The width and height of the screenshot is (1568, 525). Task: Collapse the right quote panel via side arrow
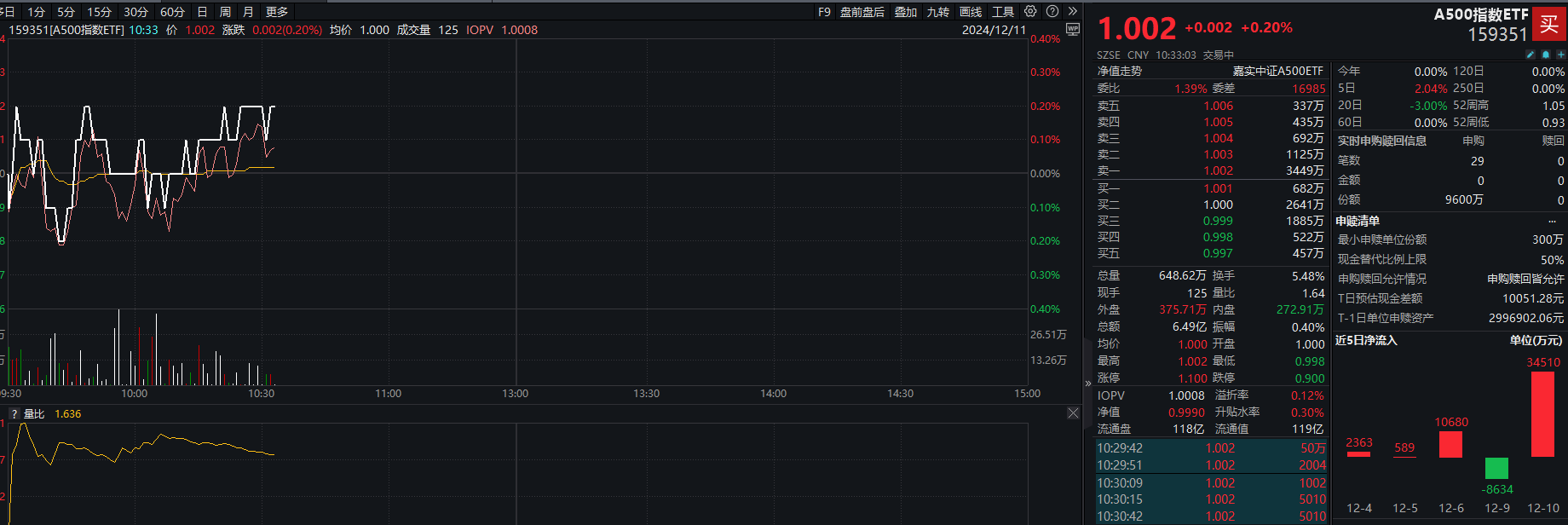pos(1087,384)
